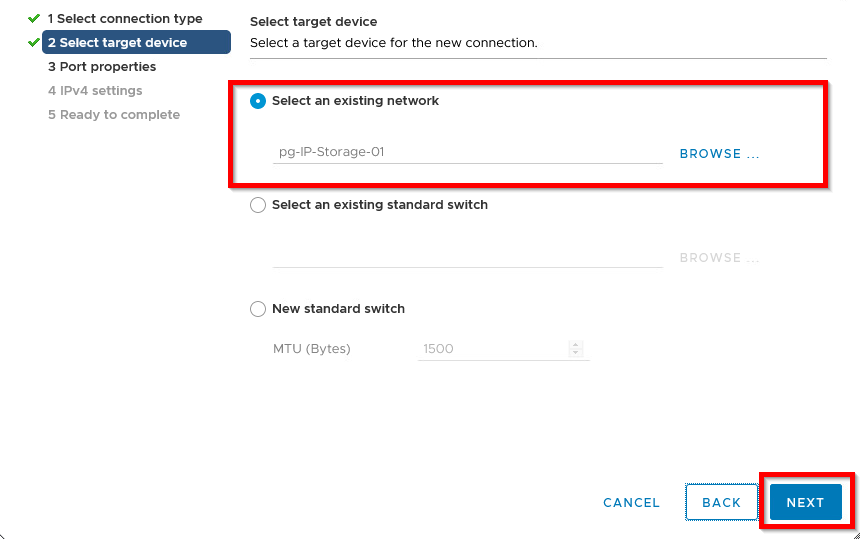Select step 5 Ready to complete
The height and width of the screenshot is (539, 860).
tap(114, 115)
